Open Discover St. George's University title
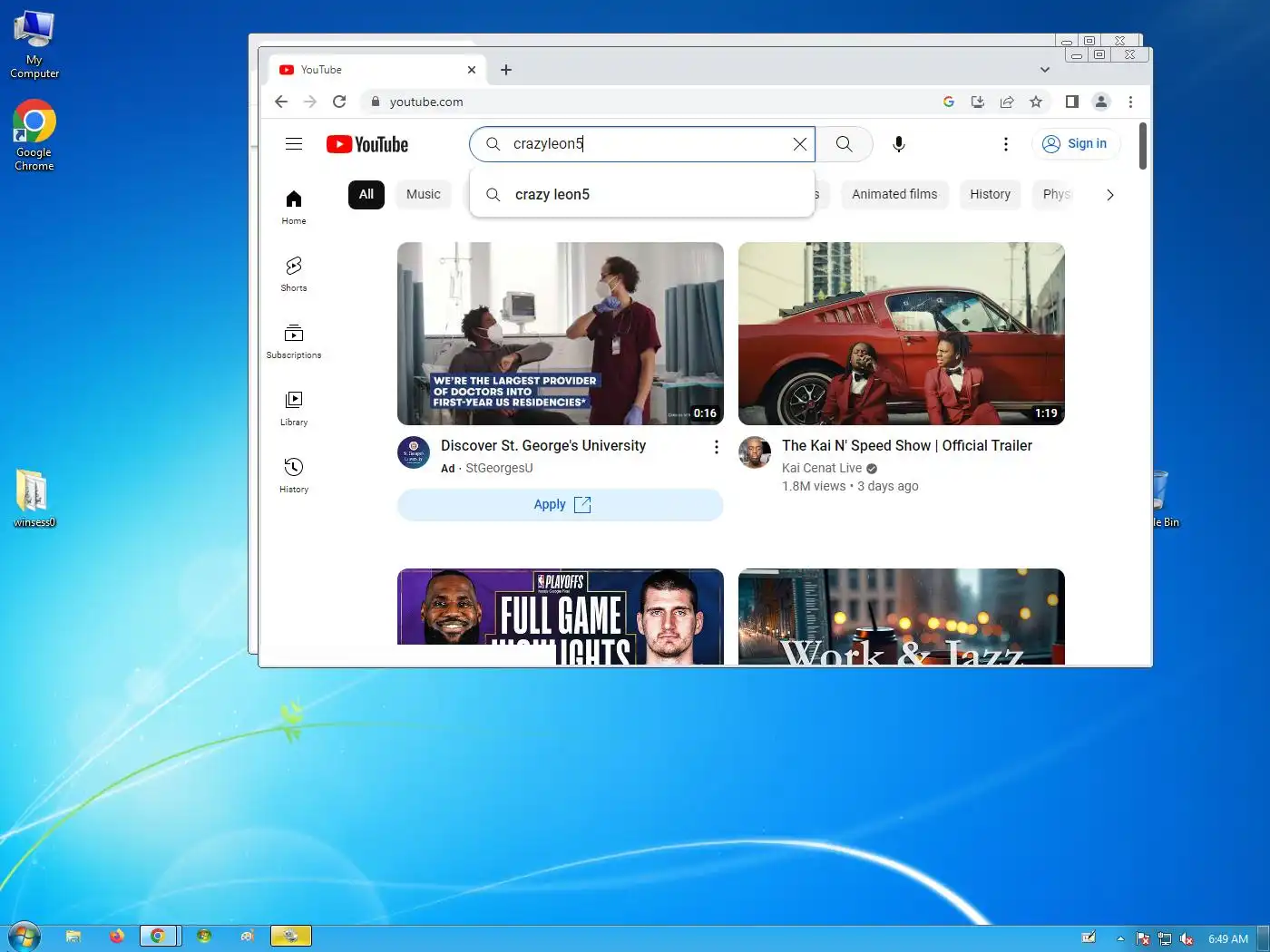This screenshot has height=952, width=1270. point(543,445)
